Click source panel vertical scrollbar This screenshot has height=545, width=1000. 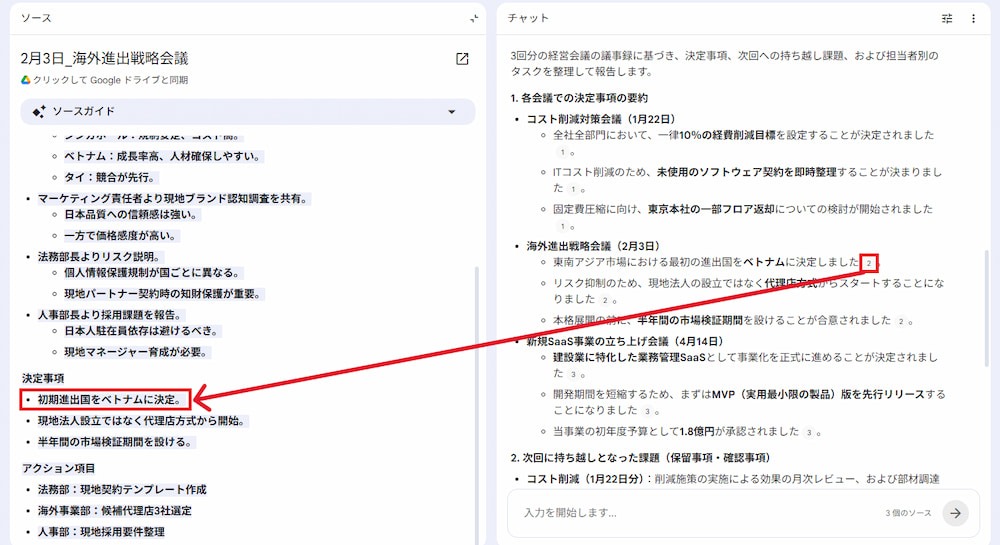tap(476, 405)
